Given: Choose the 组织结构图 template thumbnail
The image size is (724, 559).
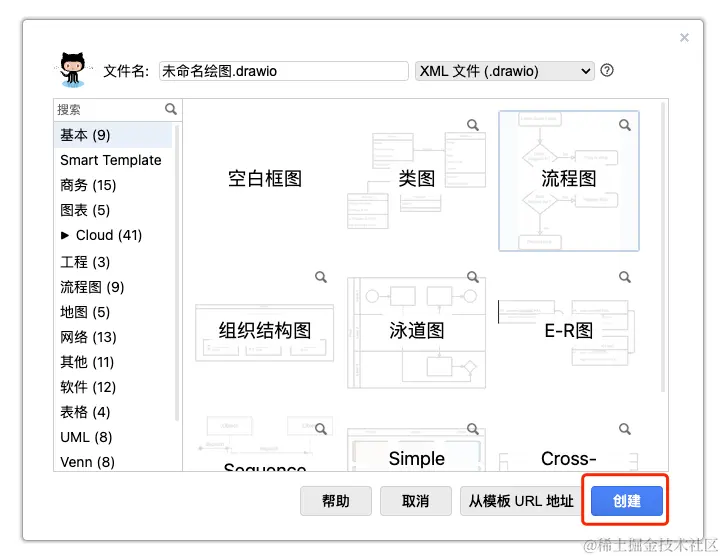Looking at the screenshot, I should click(265, 331).
